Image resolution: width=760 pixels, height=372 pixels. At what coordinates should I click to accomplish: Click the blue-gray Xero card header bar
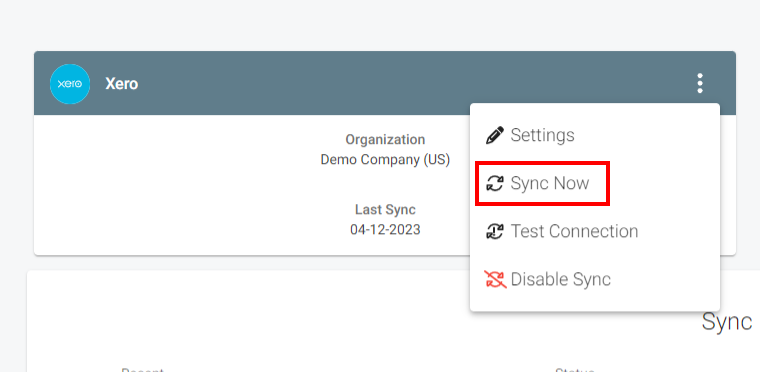tap(385, 83)
